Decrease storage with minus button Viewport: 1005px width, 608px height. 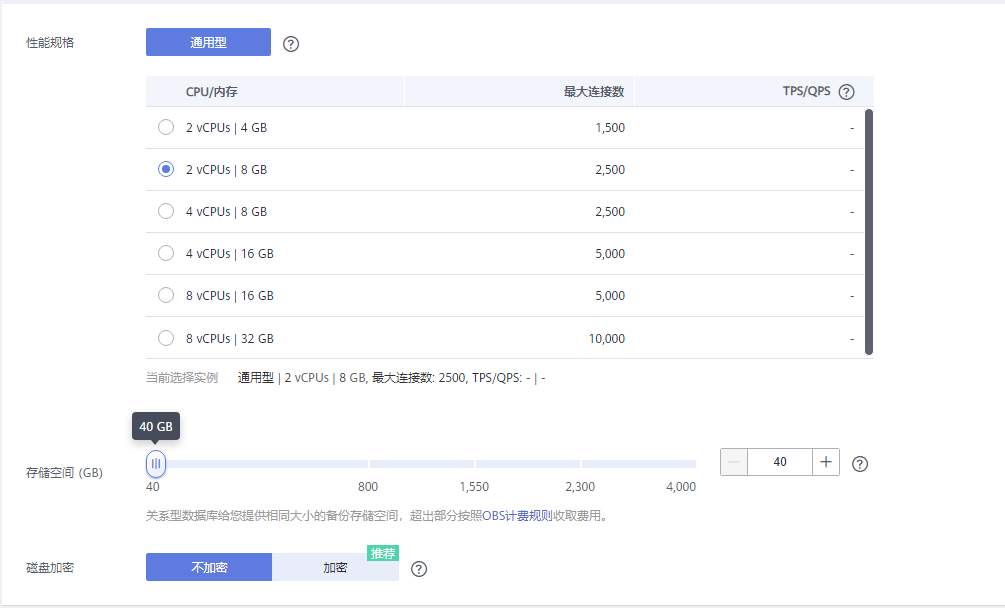(734, 462)
